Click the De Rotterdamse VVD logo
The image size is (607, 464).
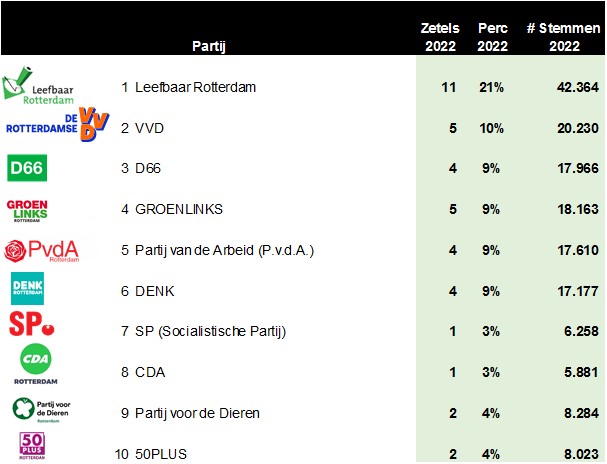[58, 125]
